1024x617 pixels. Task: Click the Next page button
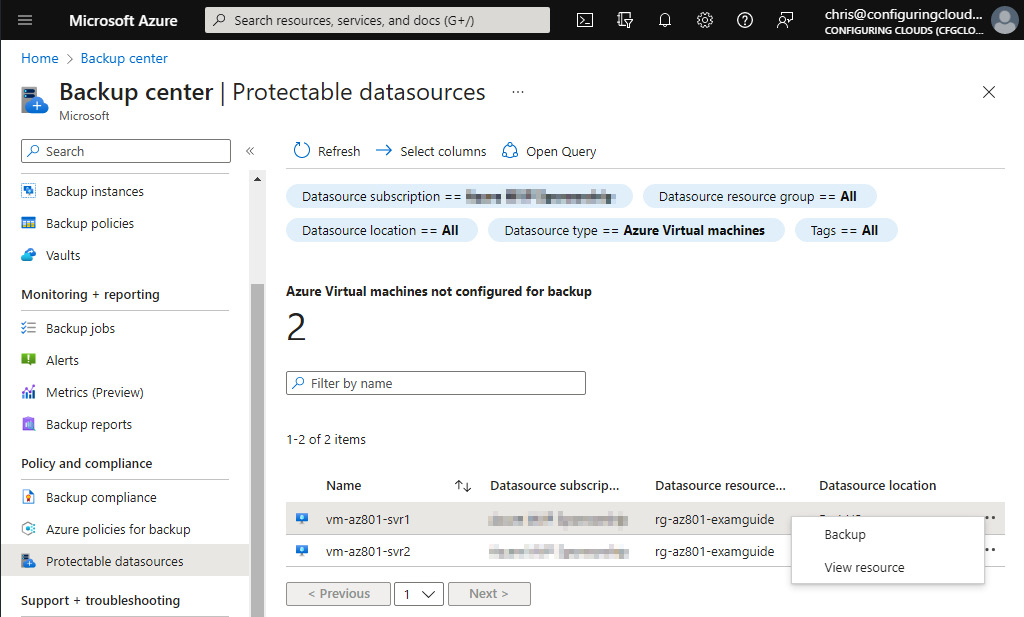click(488, 593)
